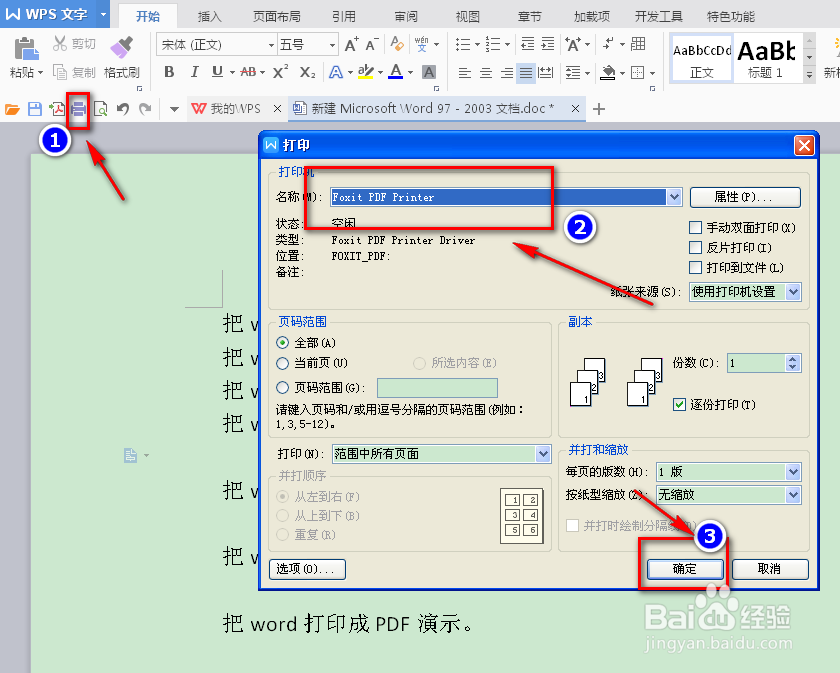This screenshot has width=840, height=673.
Task: Click the Save disk icon
Action: [x=35, y=109]
